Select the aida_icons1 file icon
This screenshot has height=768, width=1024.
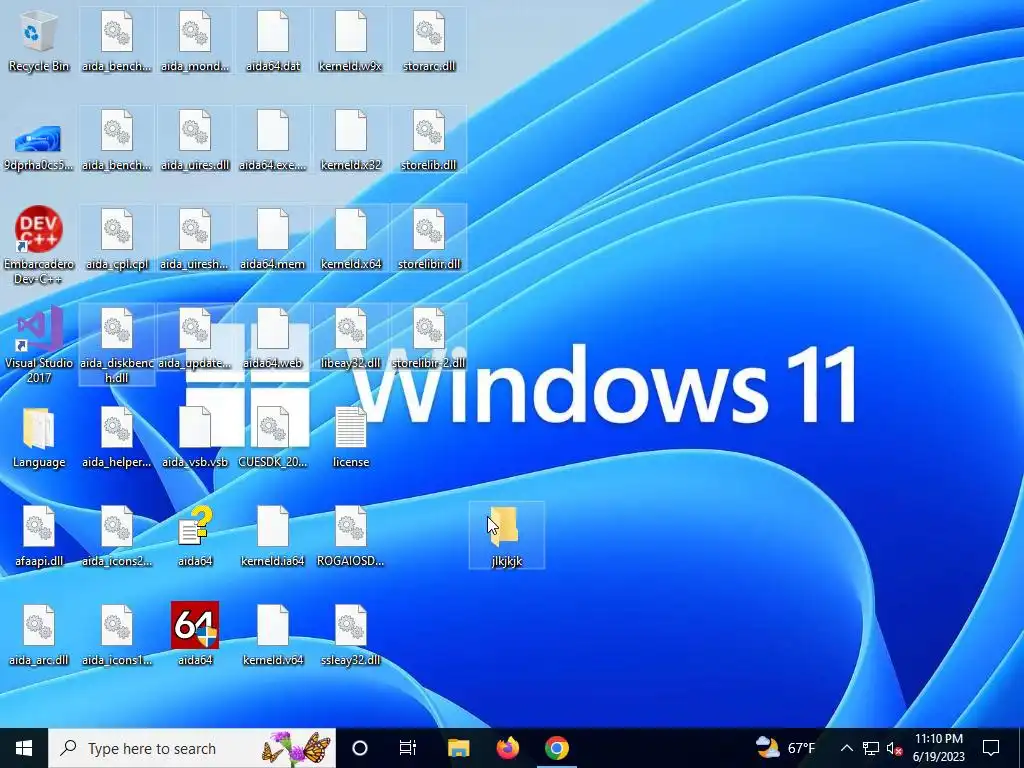click(x=117, y=633)
